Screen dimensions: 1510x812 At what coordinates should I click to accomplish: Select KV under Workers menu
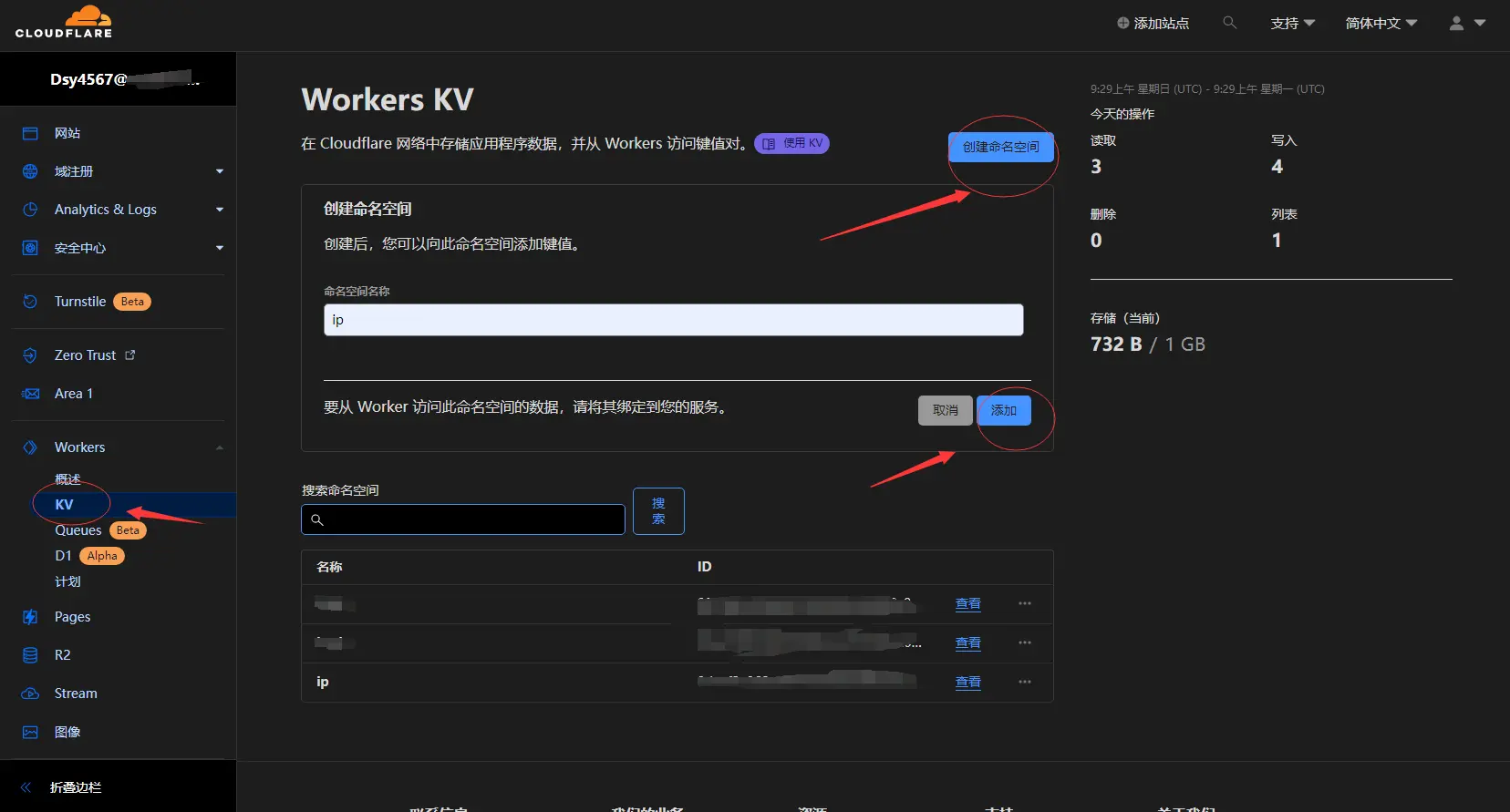[x=64, y=505]
